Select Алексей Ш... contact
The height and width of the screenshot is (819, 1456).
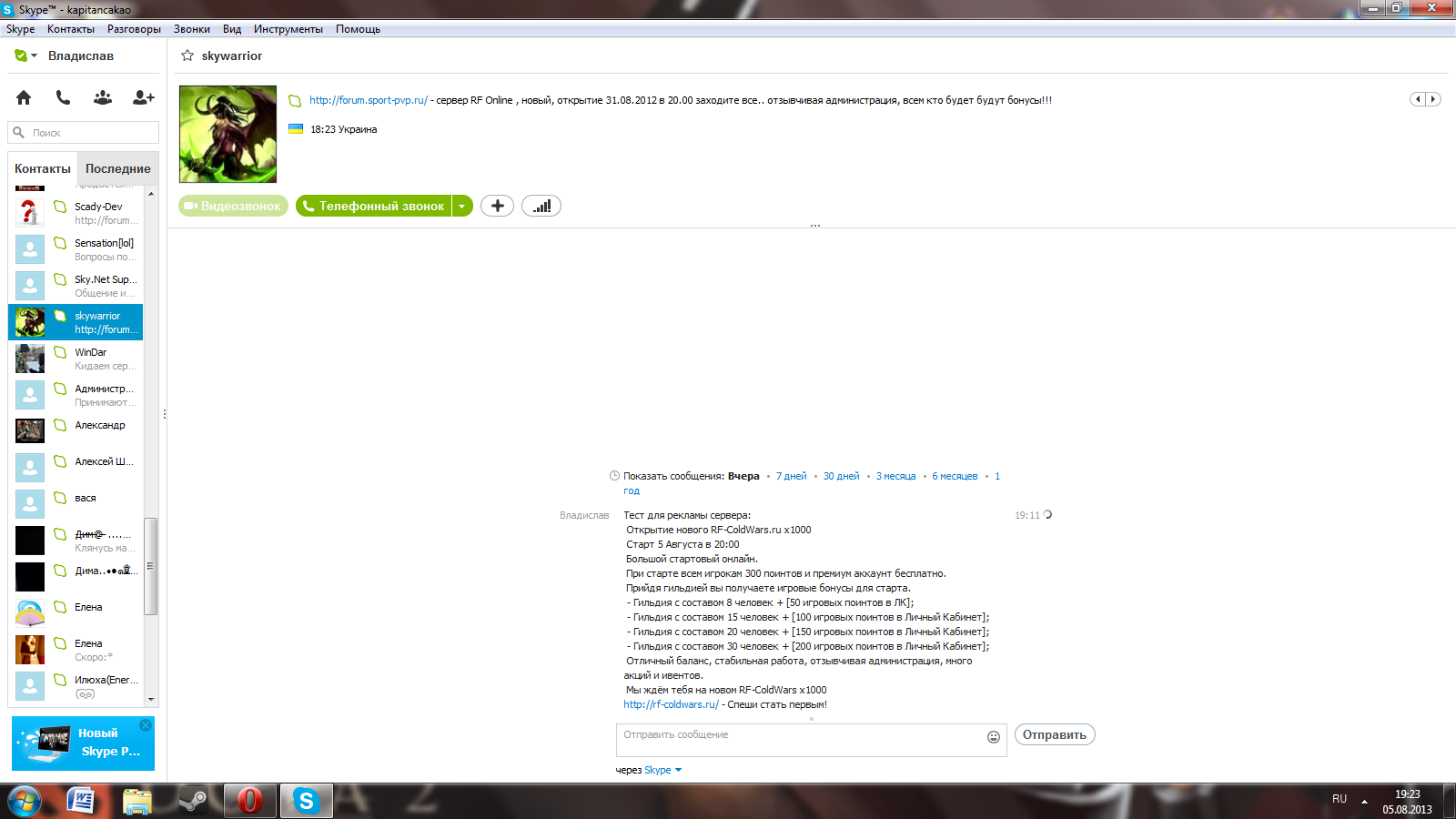coord(76,468)
